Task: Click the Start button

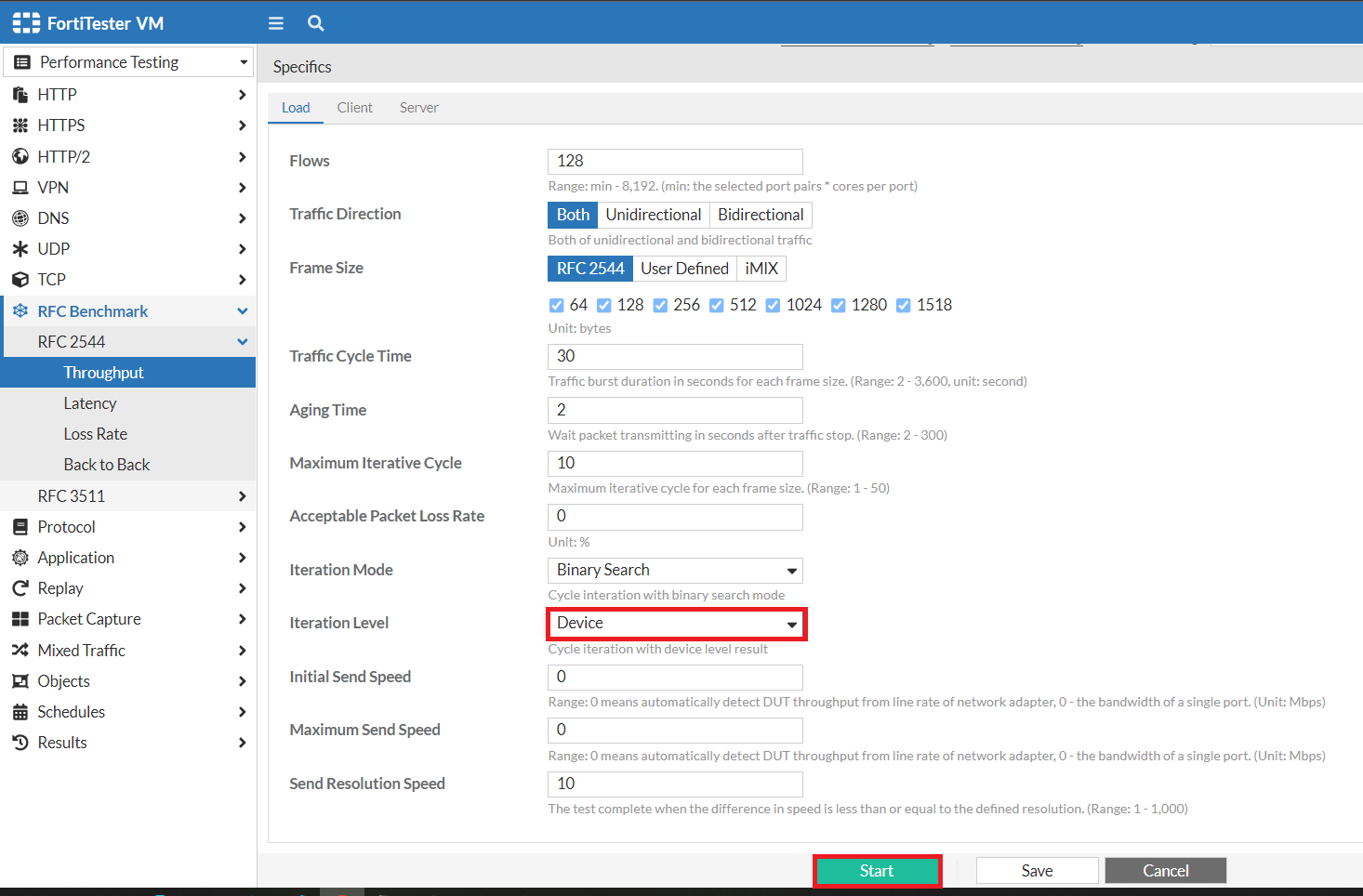Action: tap(876, 870)
